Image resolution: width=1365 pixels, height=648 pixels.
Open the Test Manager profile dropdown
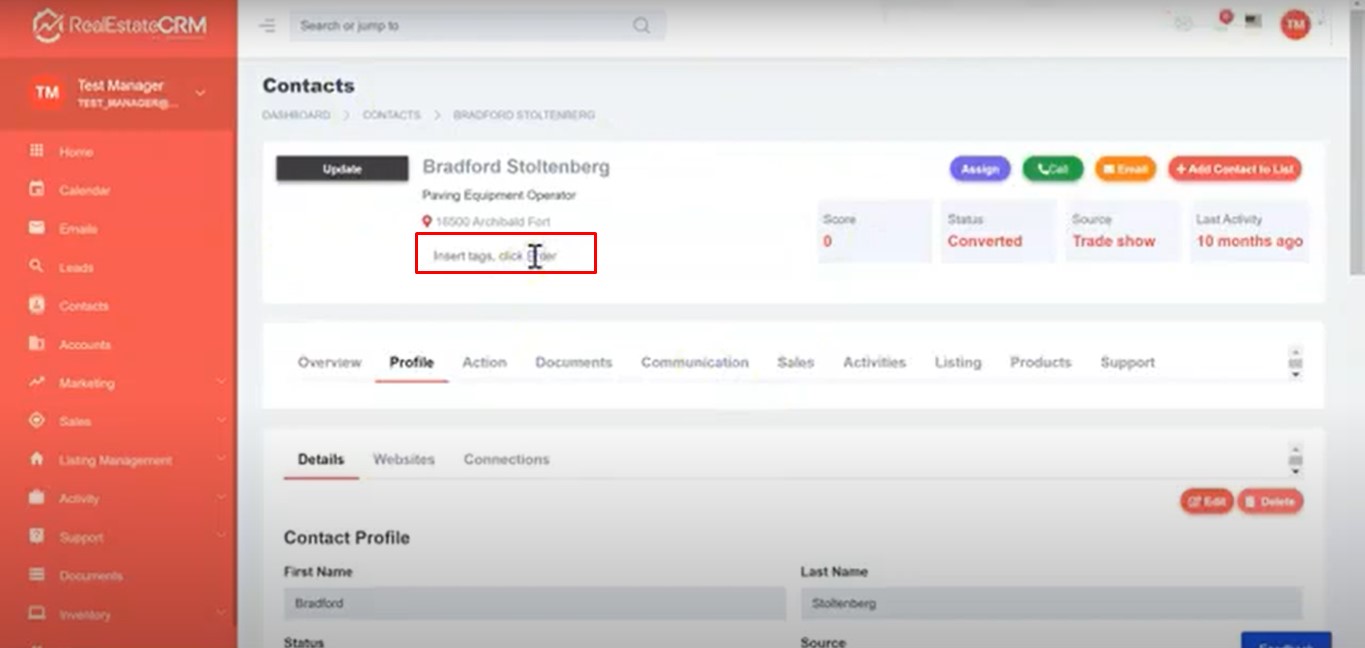tap(200, 93)
